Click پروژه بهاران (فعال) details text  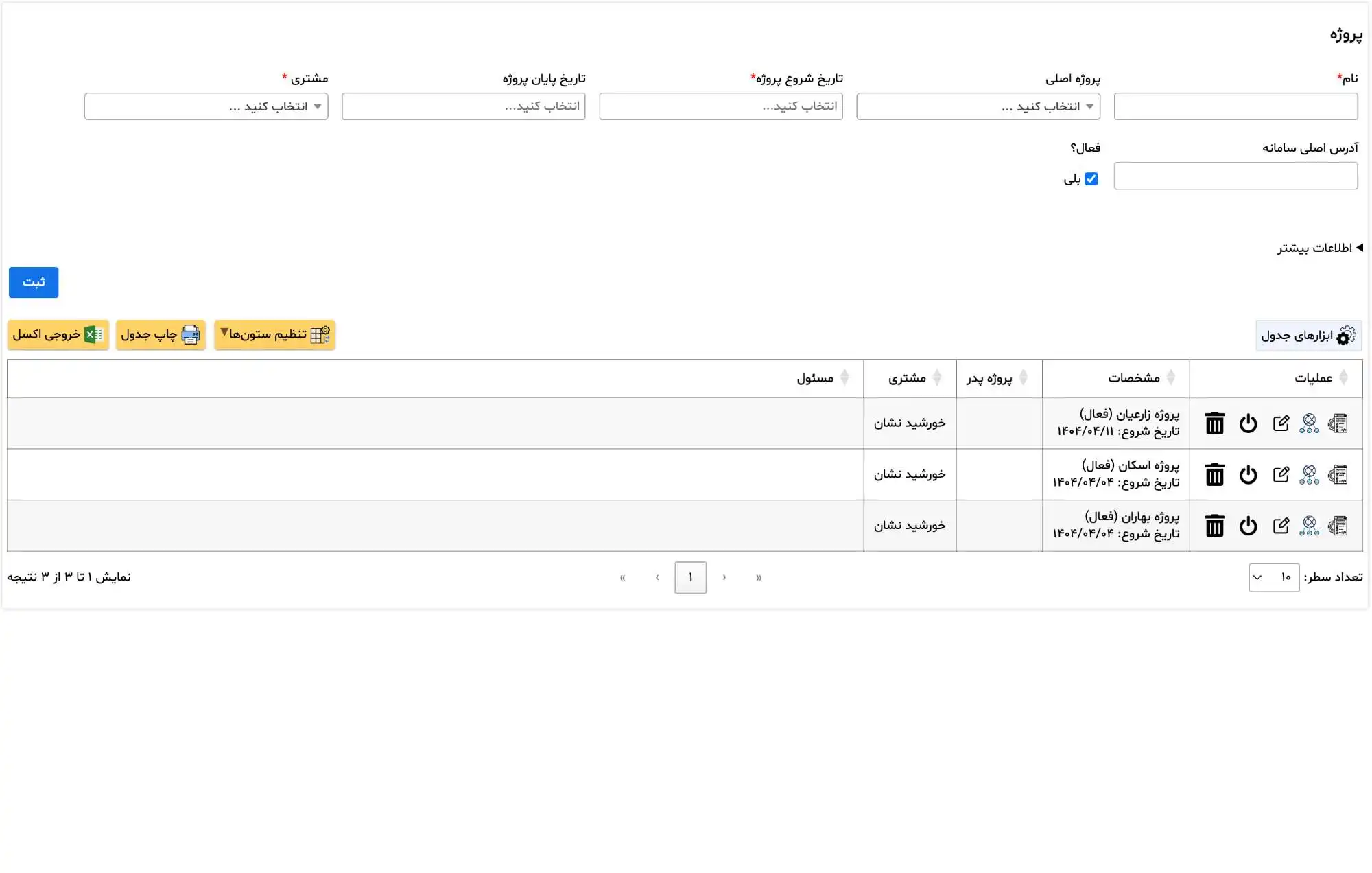[1132, 516]
